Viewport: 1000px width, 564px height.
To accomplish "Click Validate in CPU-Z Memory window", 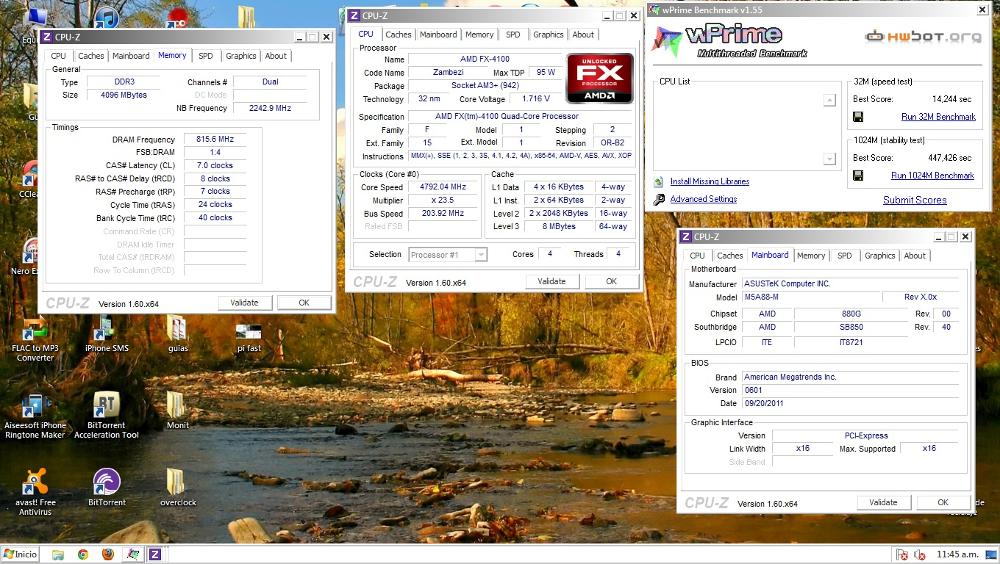I will (x=244, y=303).
